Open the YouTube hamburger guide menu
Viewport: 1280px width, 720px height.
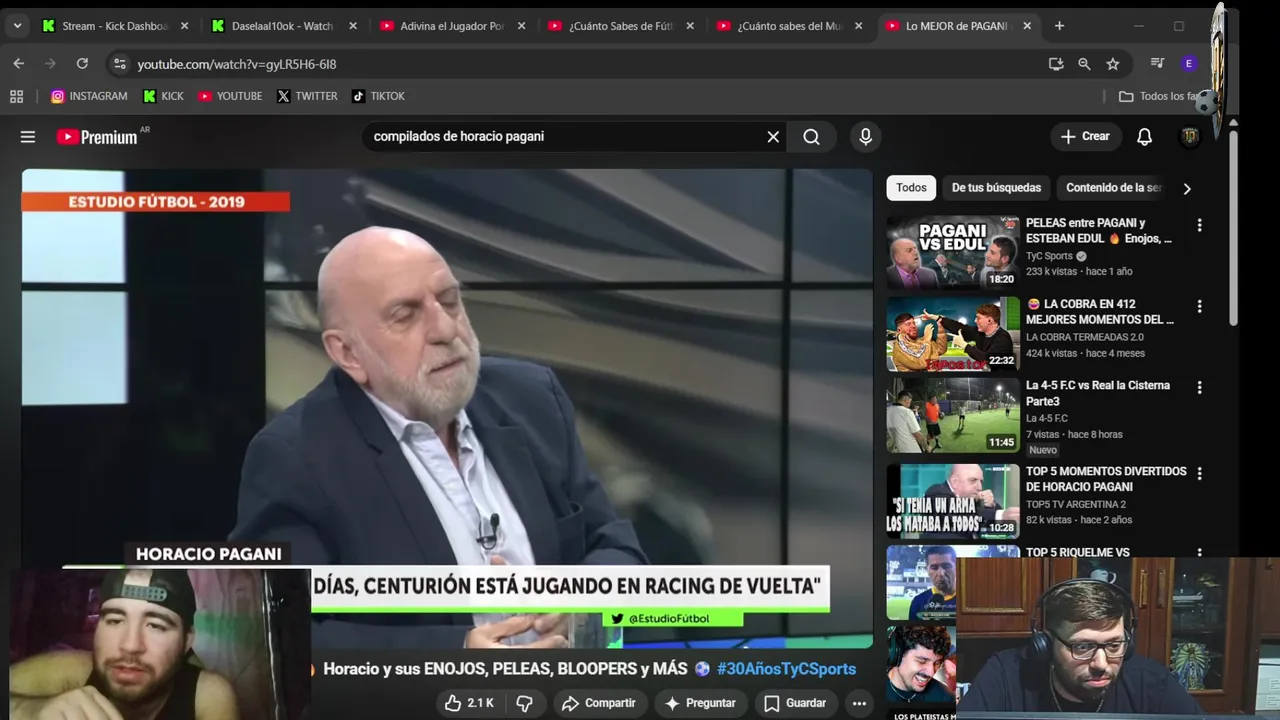point(28,137)
